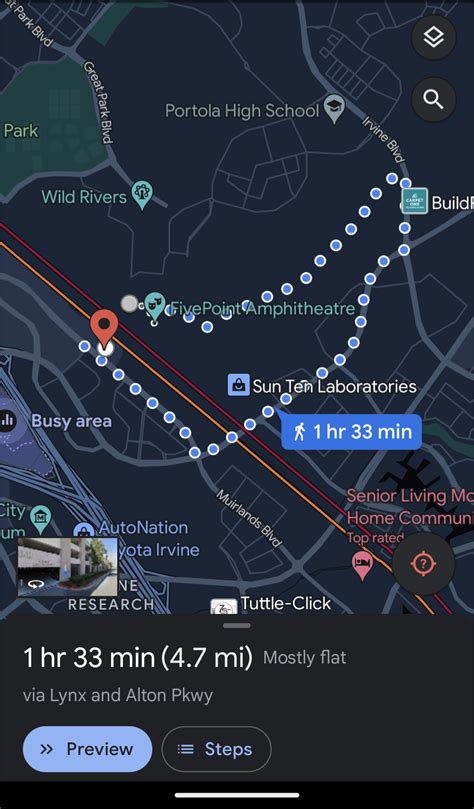Open the Street View thumbnail

click(x=68, y=567)
